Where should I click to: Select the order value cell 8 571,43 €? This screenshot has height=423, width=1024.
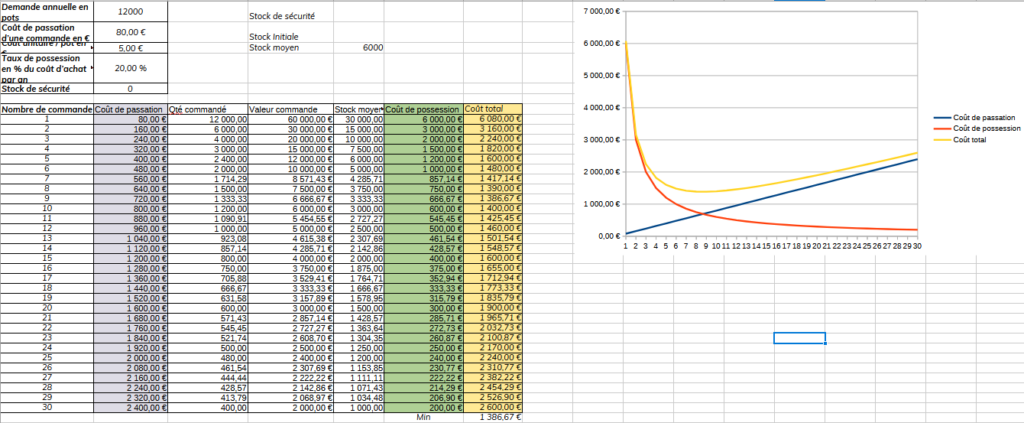(x=291, y=178)
